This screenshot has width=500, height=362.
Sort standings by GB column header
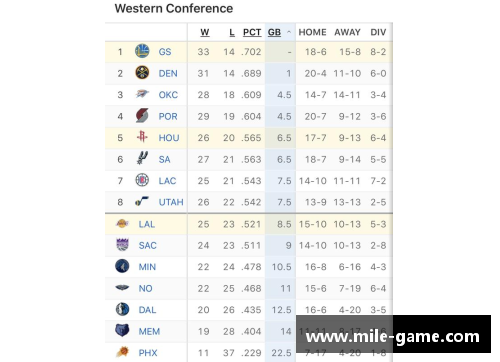[x=274, y=32]
